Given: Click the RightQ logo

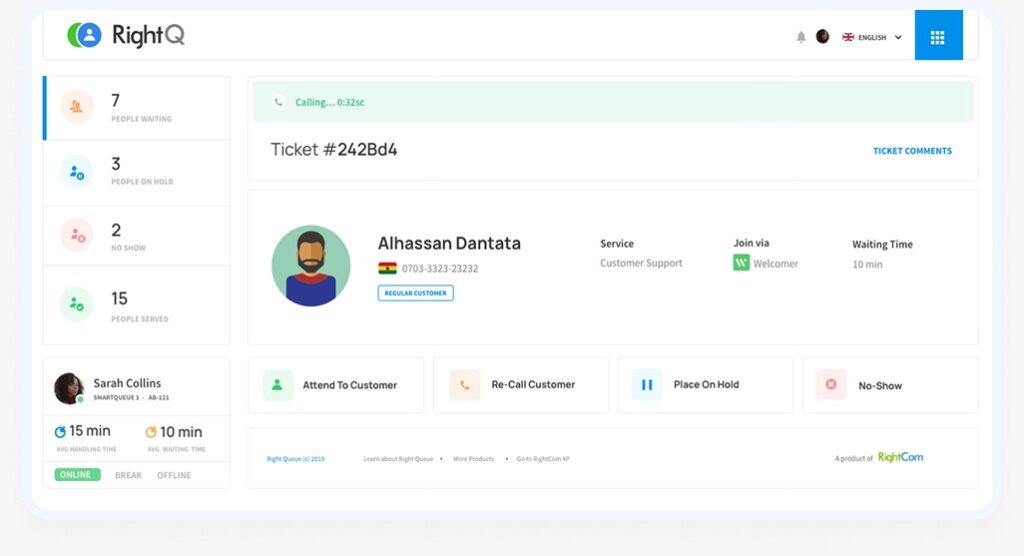Looking at the screenshot, I should (x=127, y=36).
